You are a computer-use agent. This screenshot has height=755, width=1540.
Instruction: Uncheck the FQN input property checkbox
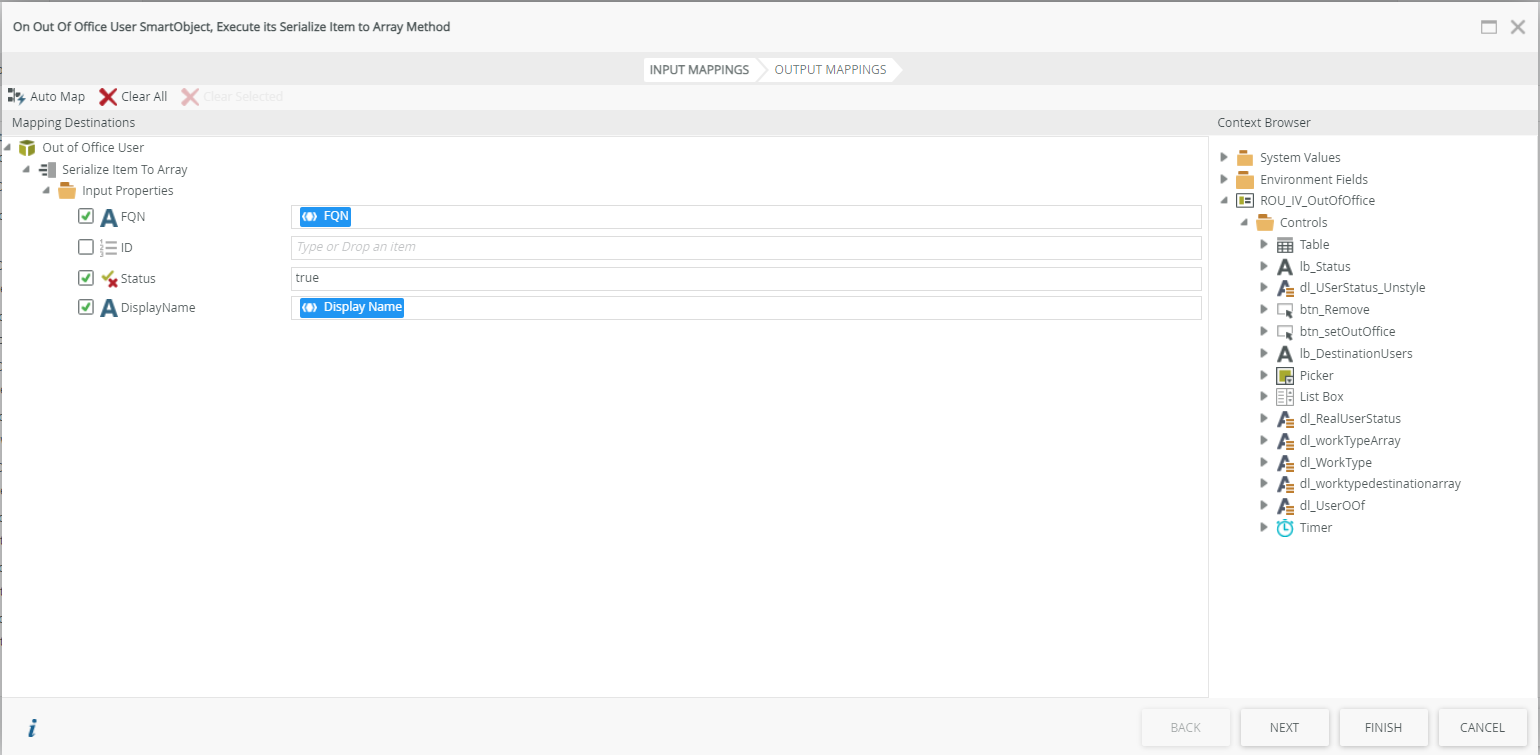pyautogui.click(x=86, y=216)
